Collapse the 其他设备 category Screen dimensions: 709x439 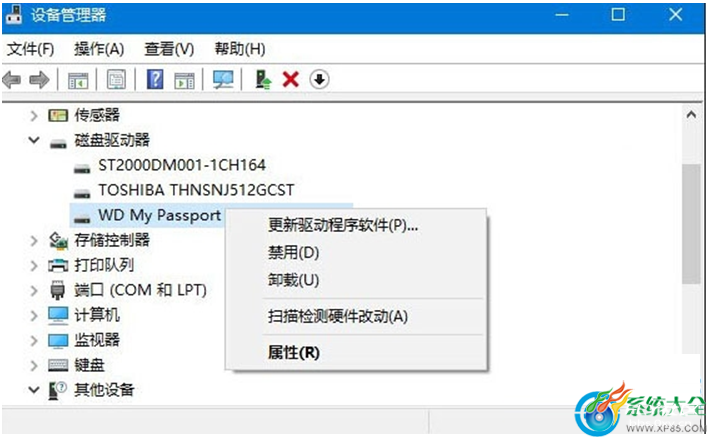click(x=34, y=389)
